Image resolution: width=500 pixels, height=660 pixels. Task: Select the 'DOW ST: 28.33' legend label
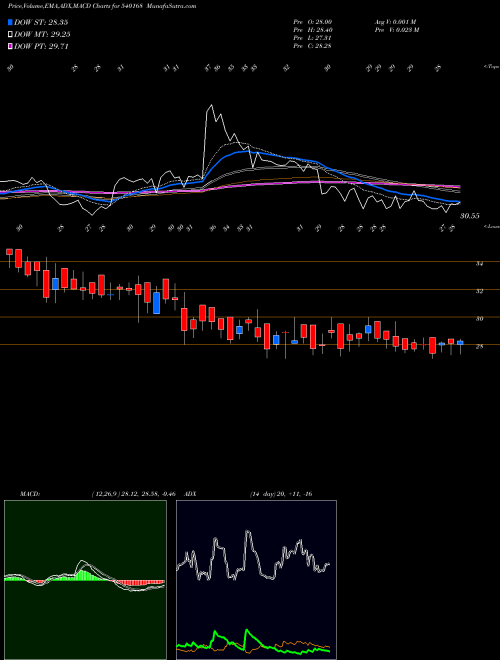[41, 22]
